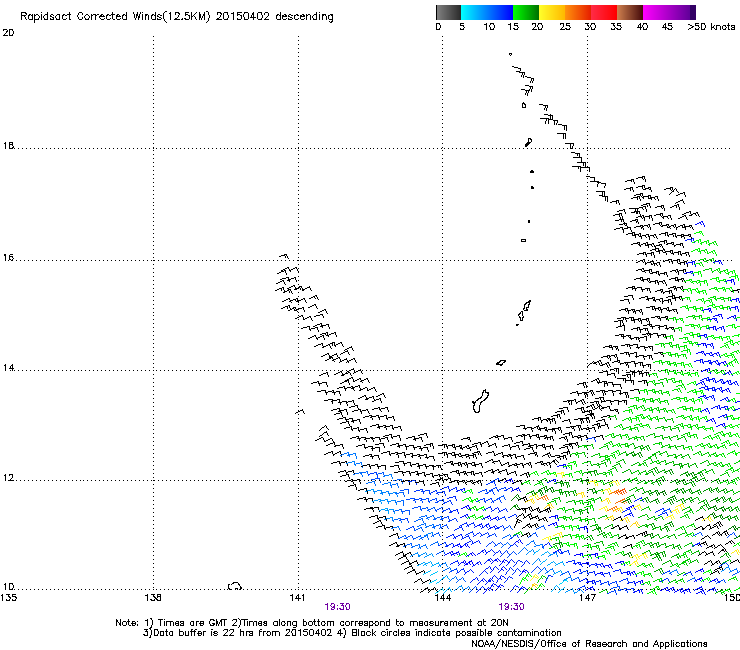Click the longitude label 138

pos(153,598)
